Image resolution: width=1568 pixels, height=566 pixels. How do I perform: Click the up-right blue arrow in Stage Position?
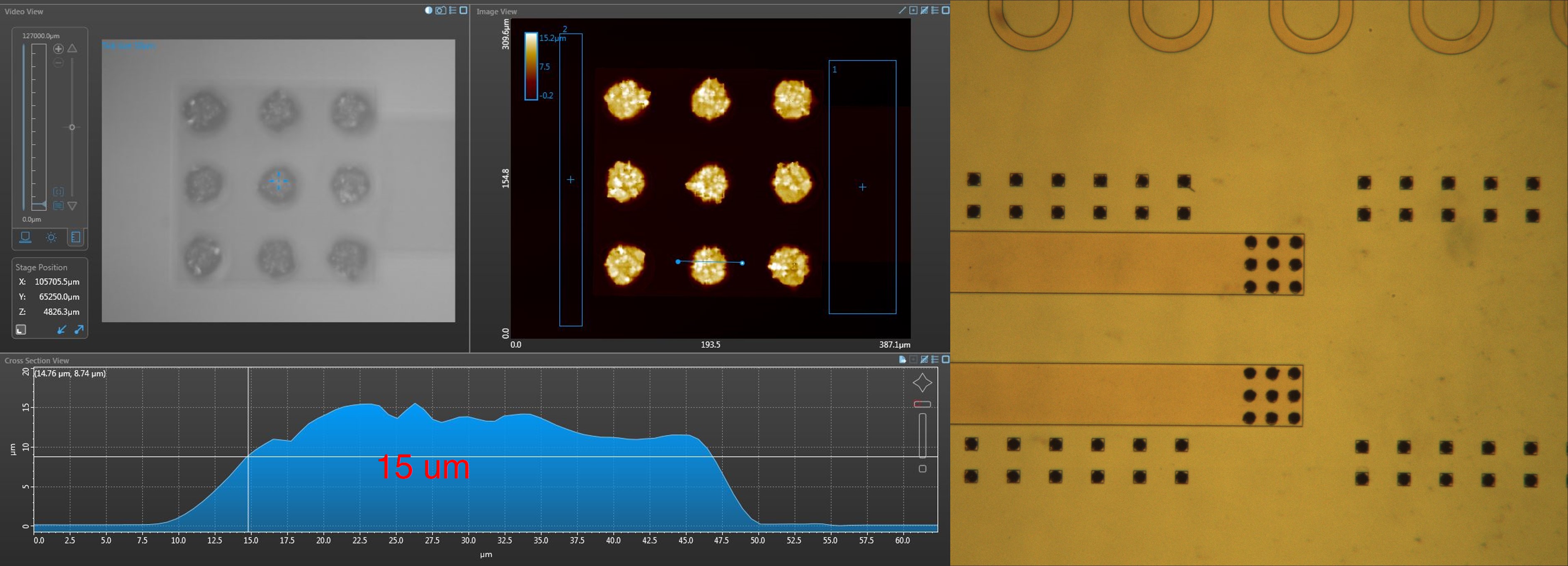(78, 329)
